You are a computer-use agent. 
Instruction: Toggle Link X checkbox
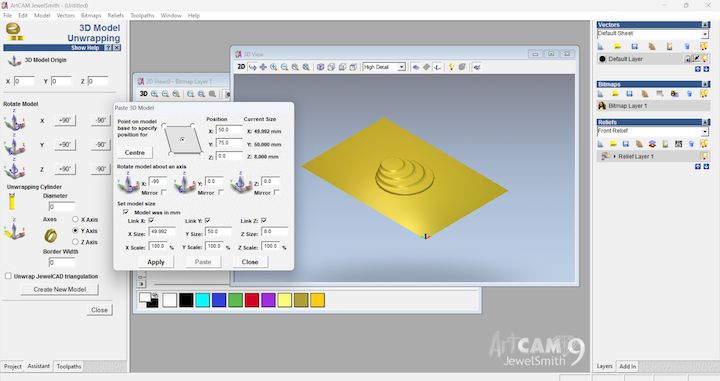[151, 221]
